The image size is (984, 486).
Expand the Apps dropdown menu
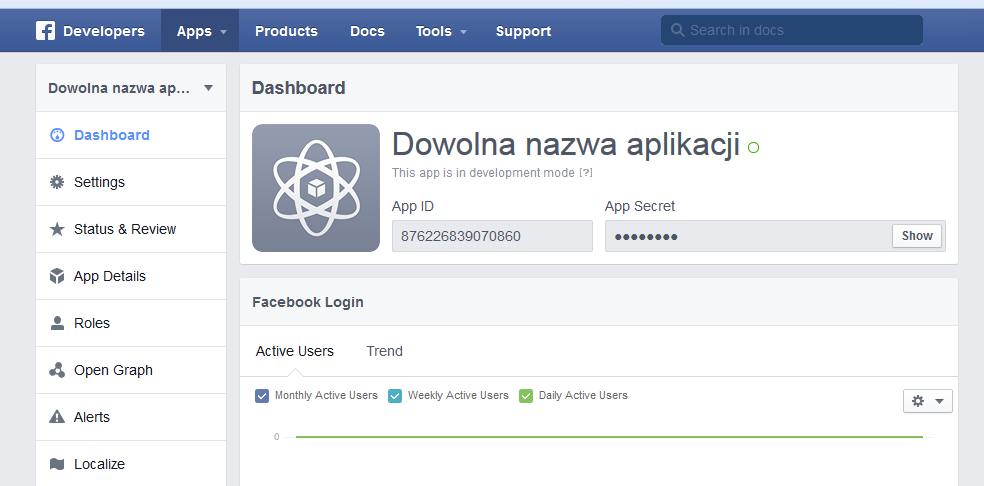click(200, 31)
